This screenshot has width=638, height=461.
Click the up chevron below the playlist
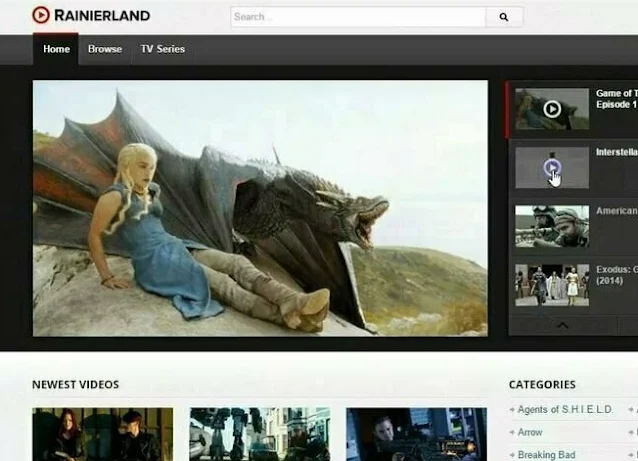[x=563, y=325]
